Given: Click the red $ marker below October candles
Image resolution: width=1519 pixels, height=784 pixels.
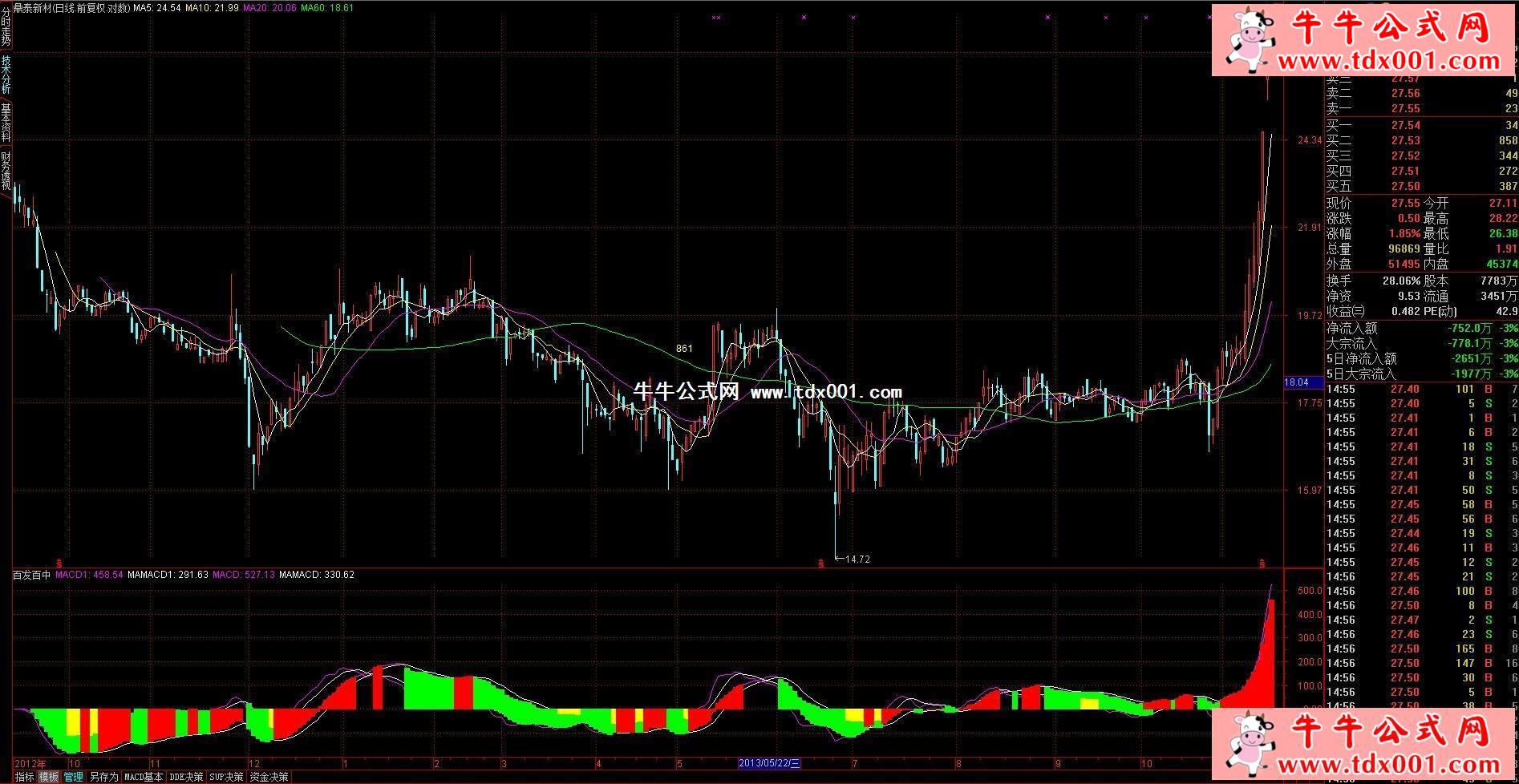Looking at the screenshot, I should coord(59,564).
